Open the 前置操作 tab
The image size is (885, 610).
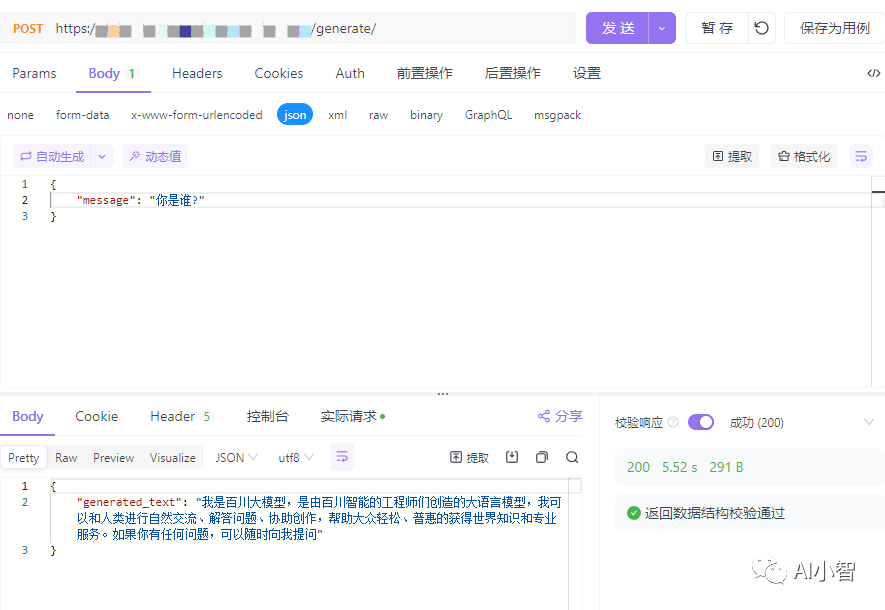pos(424,73)
